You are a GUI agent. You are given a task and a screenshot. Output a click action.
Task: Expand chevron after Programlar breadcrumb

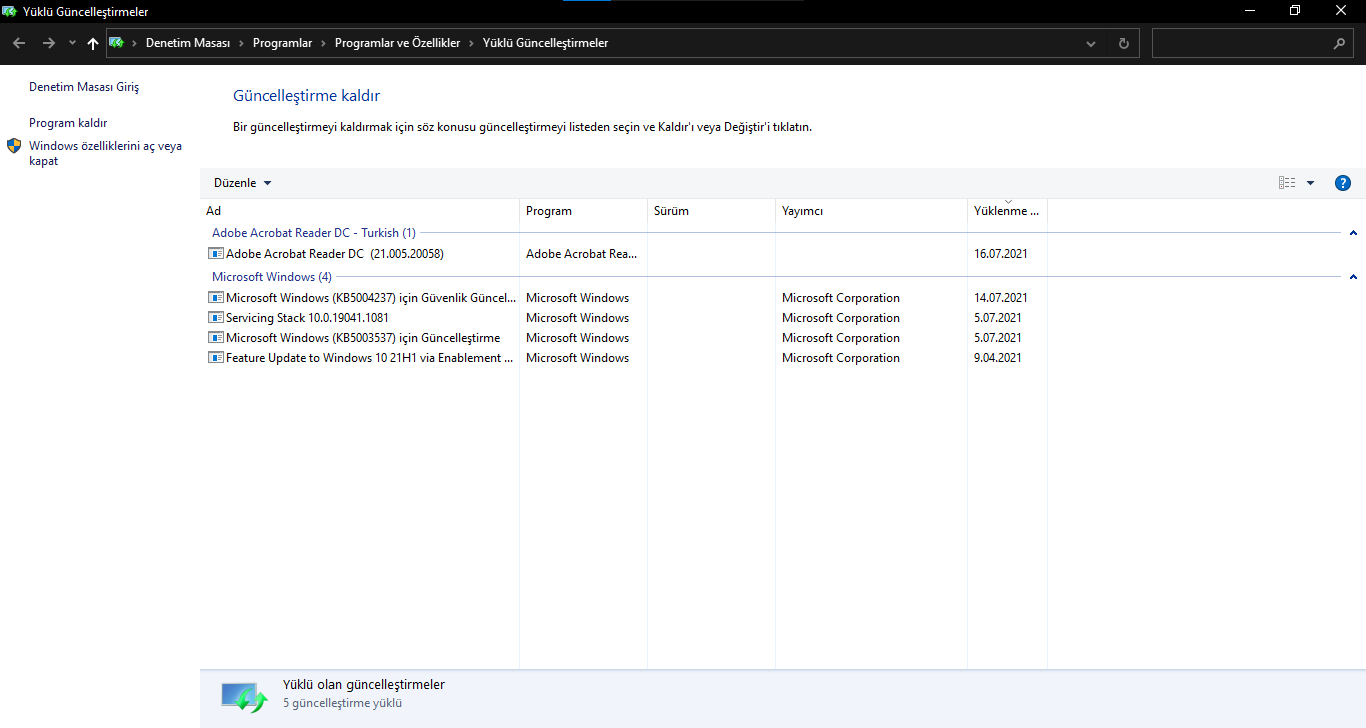point(323,43)
